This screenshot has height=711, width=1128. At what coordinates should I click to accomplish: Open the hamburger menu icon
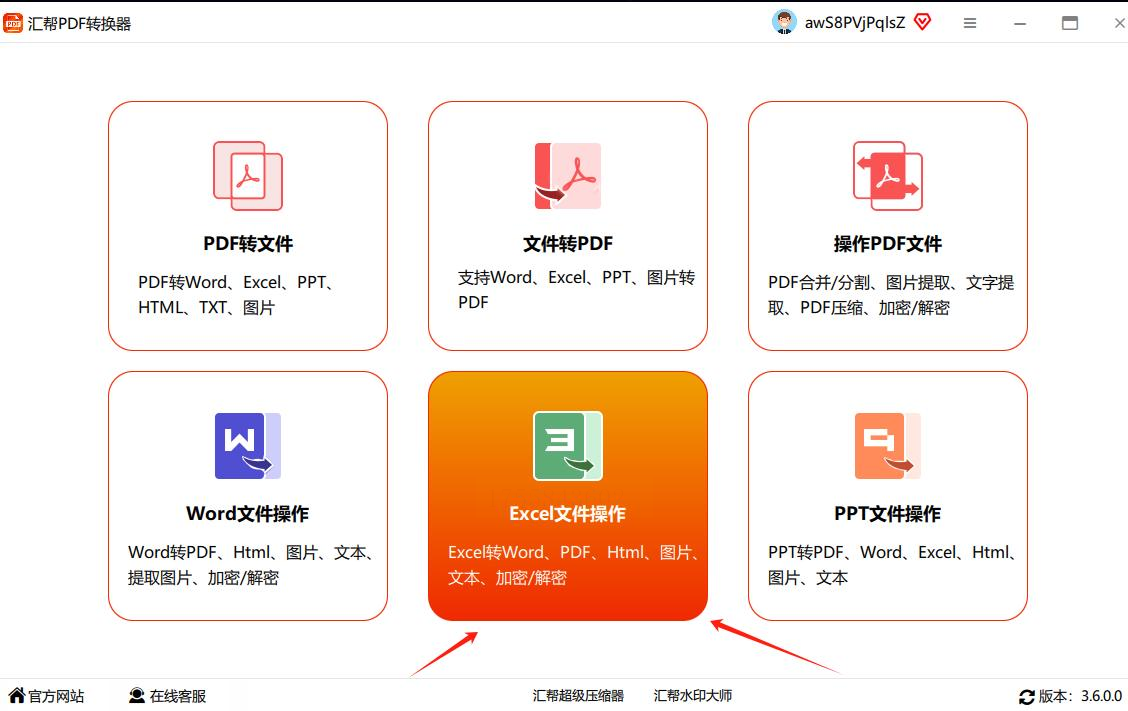click(970, 23)
